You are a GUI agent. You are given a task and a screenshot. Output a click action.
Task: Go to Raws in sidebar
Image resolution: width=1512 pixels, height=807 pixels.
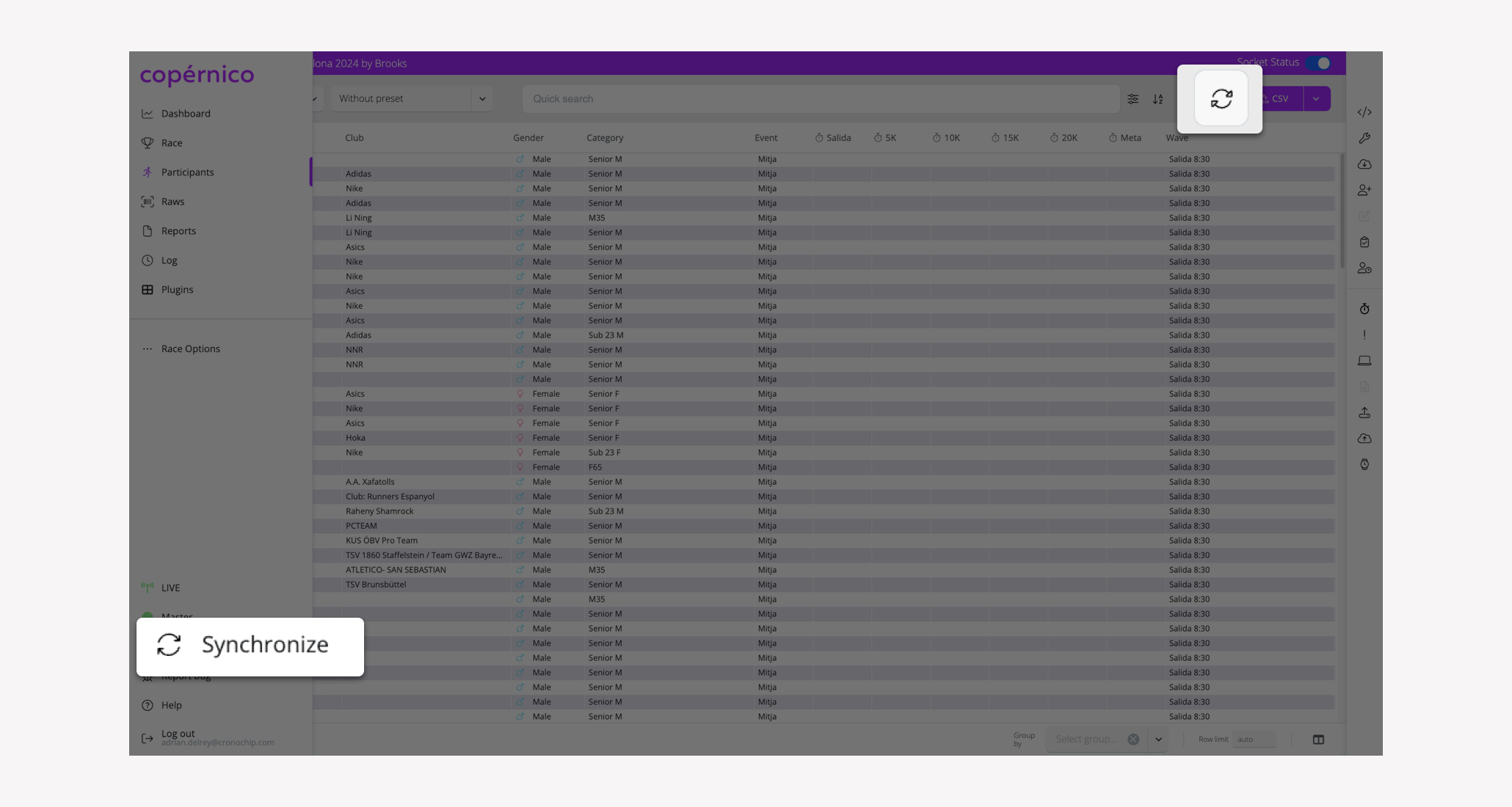pyautogui.click(x=172, y=202)
